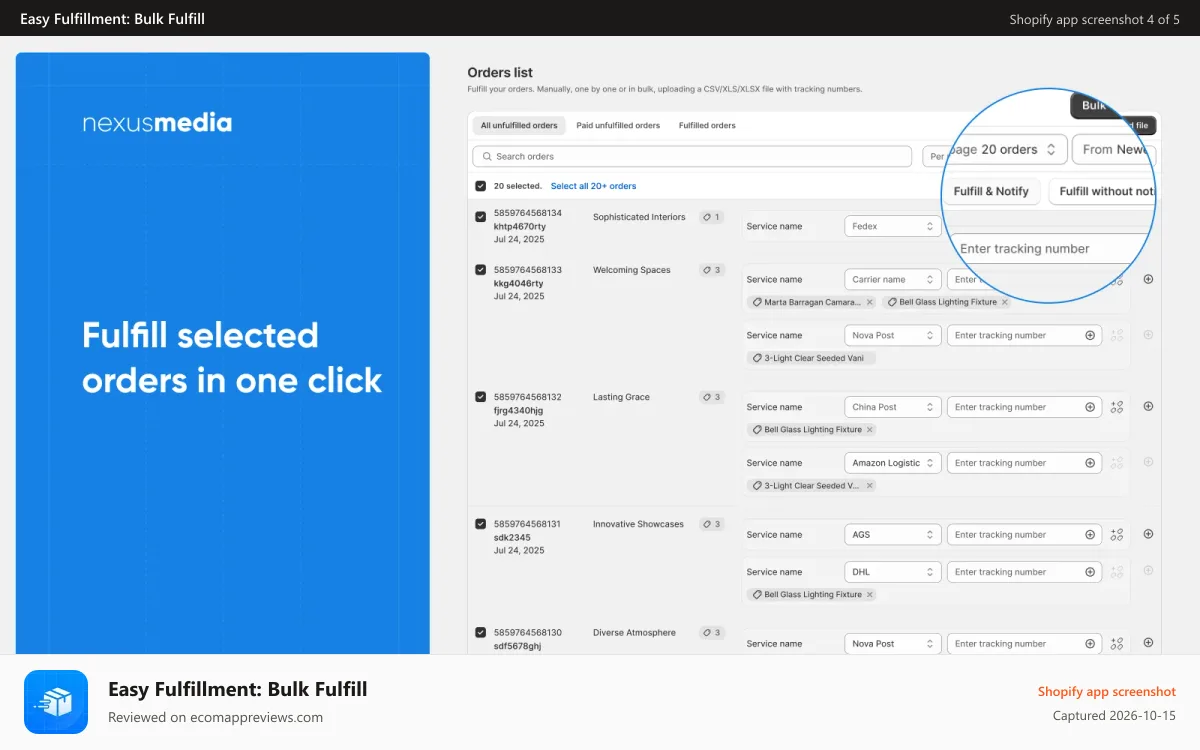The width and height of the screenshot is (1200, 750).
Task: Click the split items icon on AGS row
Action: click(x=1117, y=535)
